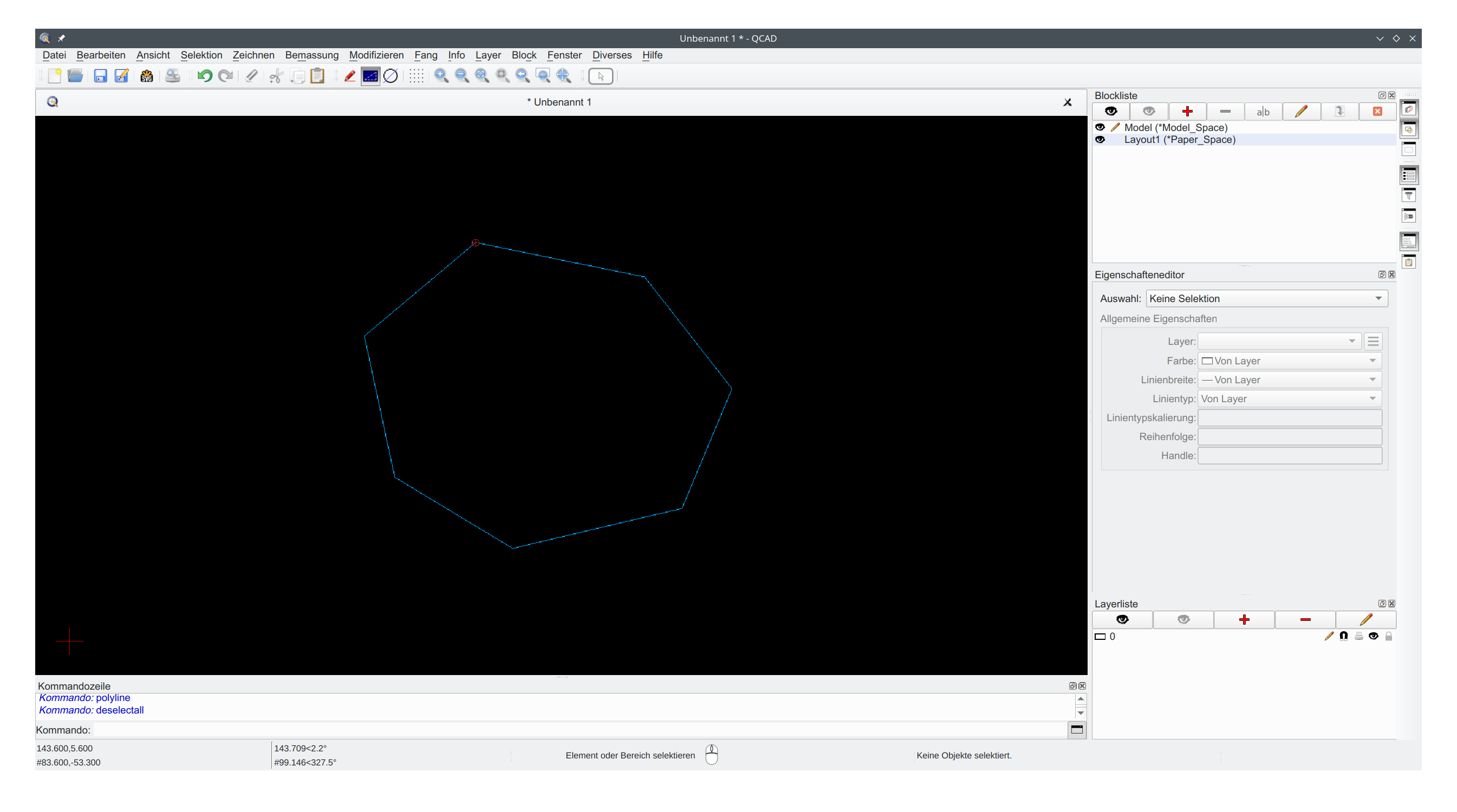The width and height of the screenshot is (1457, 812).
Task: Open the Layer property dropdown
Action: [1279, 342]
